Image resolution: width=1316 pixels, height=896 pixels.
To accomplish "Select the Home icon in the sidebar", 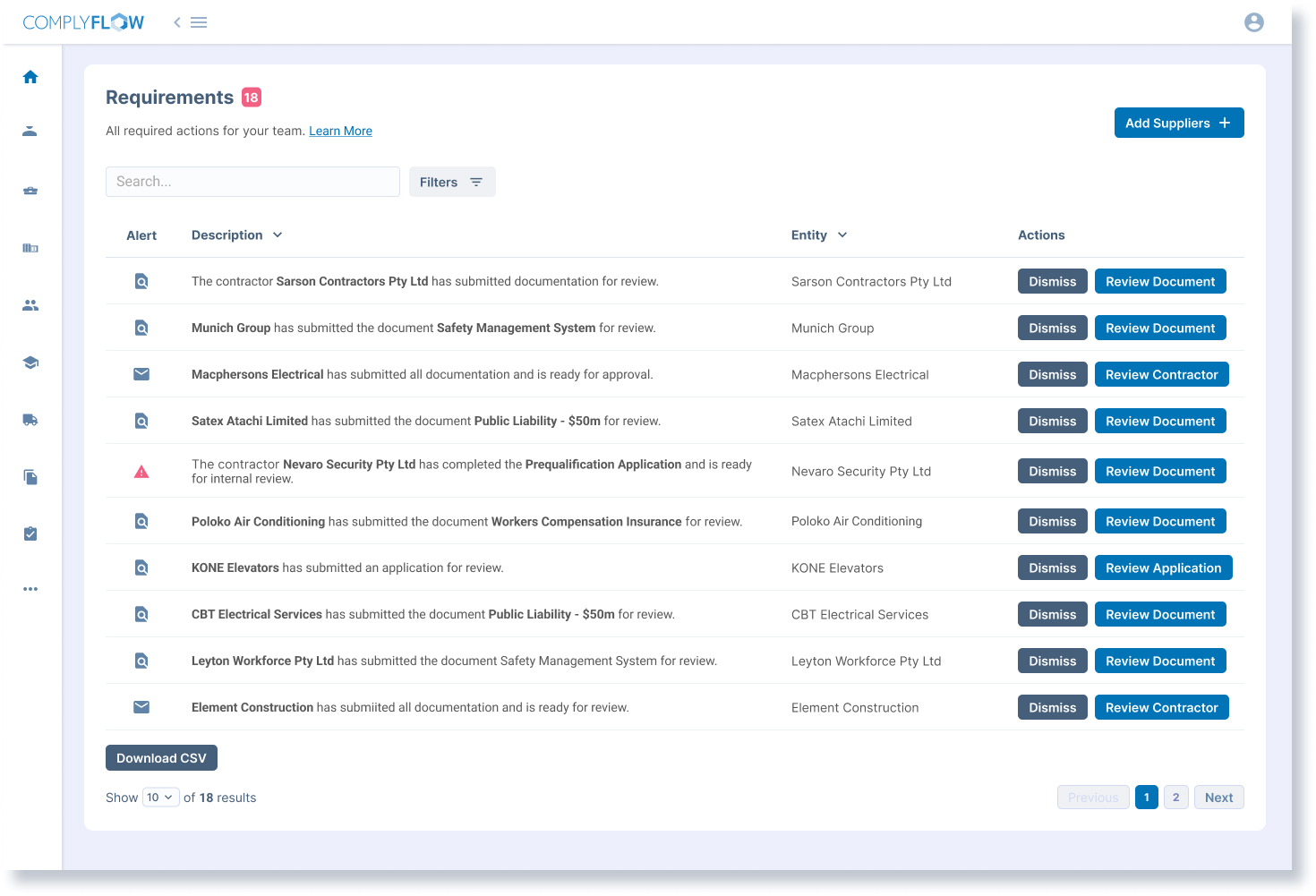I will coord(30,77).
